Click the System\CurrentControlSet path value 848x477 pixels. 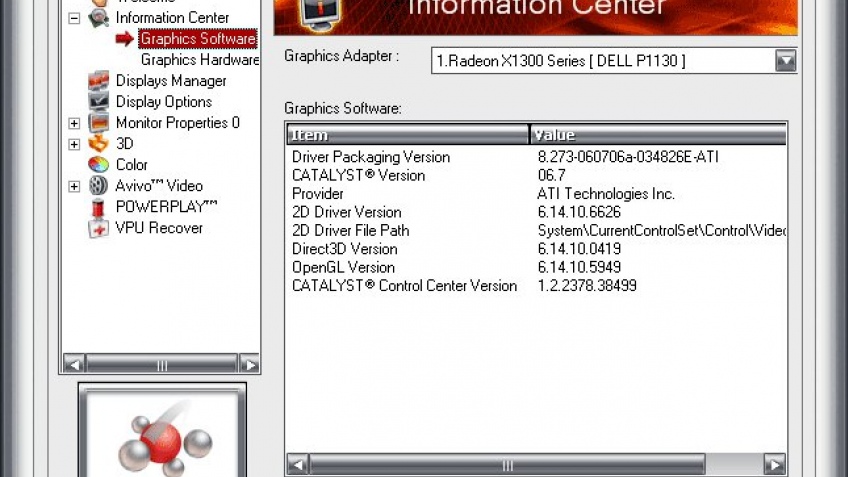[661, 230]
